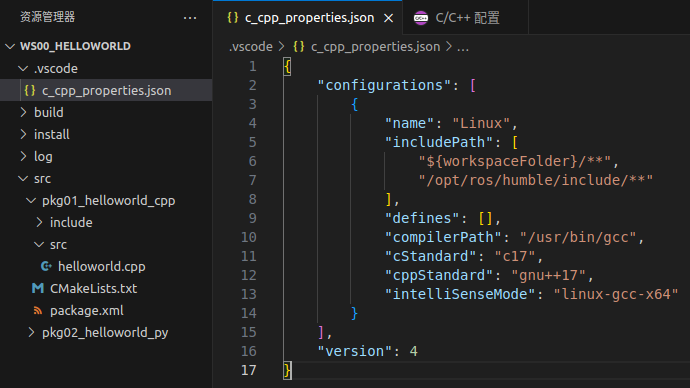690x388 pixels.
Task: Collapse the WS00_HELLOWORLD workspace root
Action: pos(10,46)
